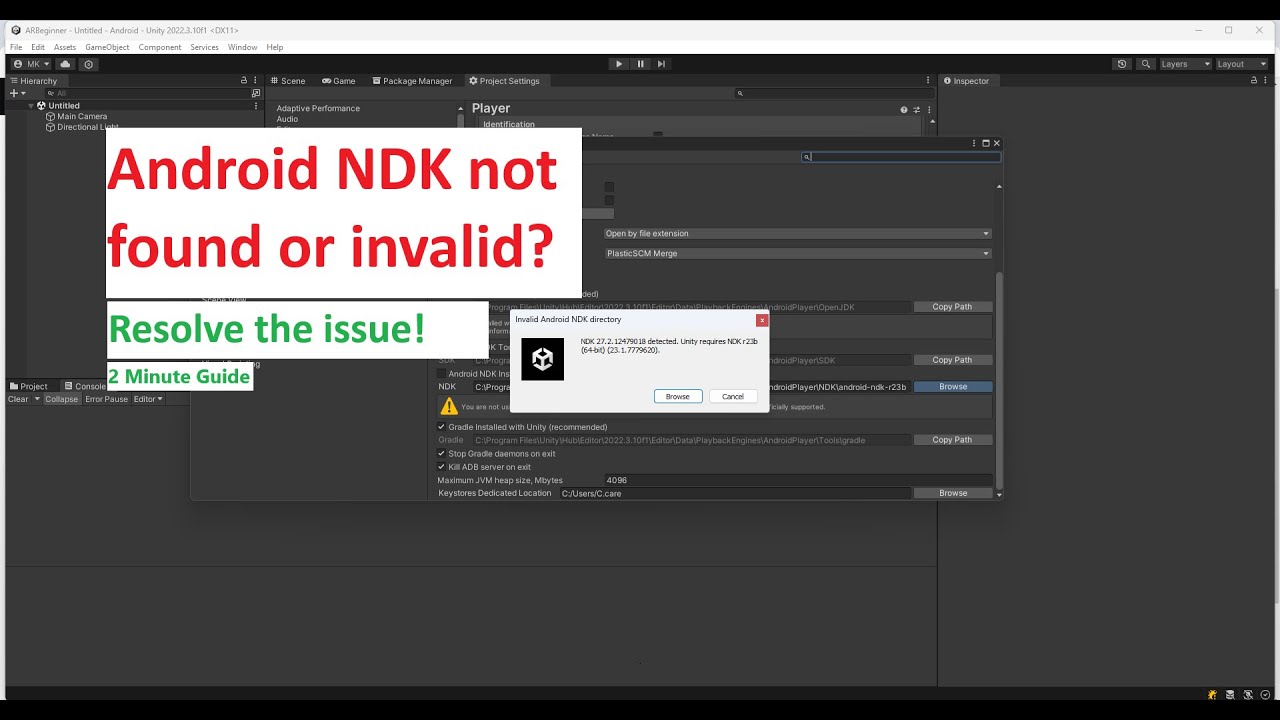Close the Invalid Android NDK directory dialog
Screen dimensions: 1280x720
pos(762,320)
